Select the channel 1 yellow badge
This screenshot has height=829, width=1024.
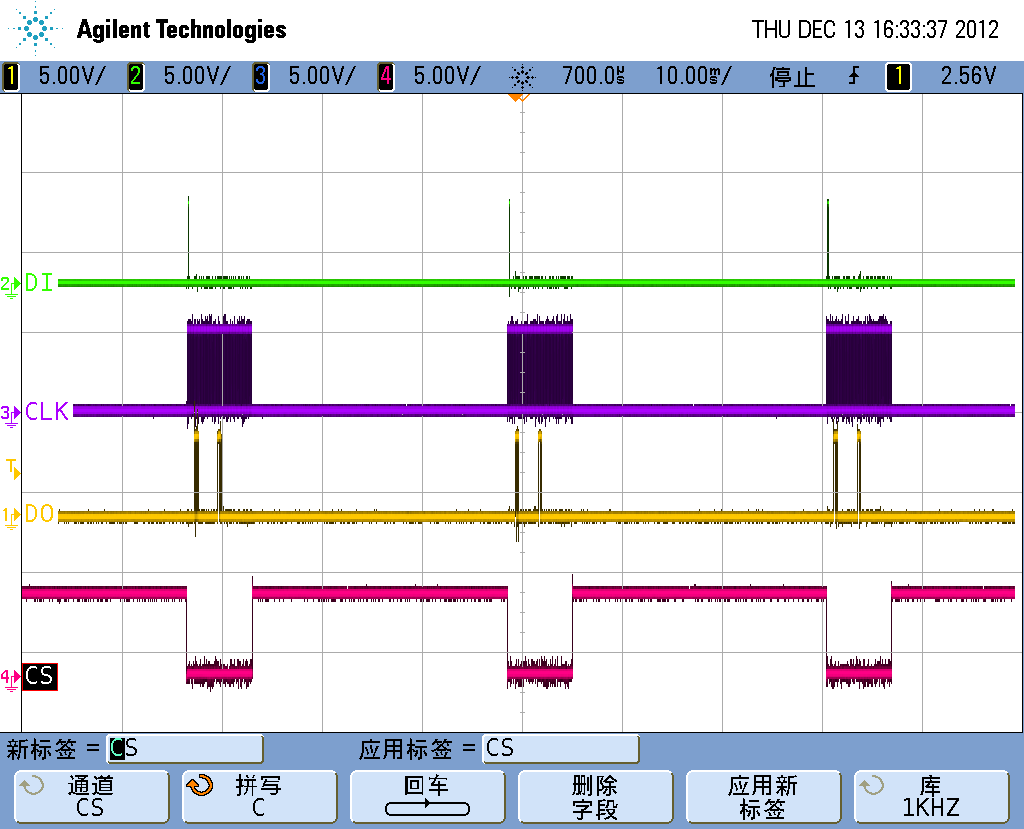point(11,76)
